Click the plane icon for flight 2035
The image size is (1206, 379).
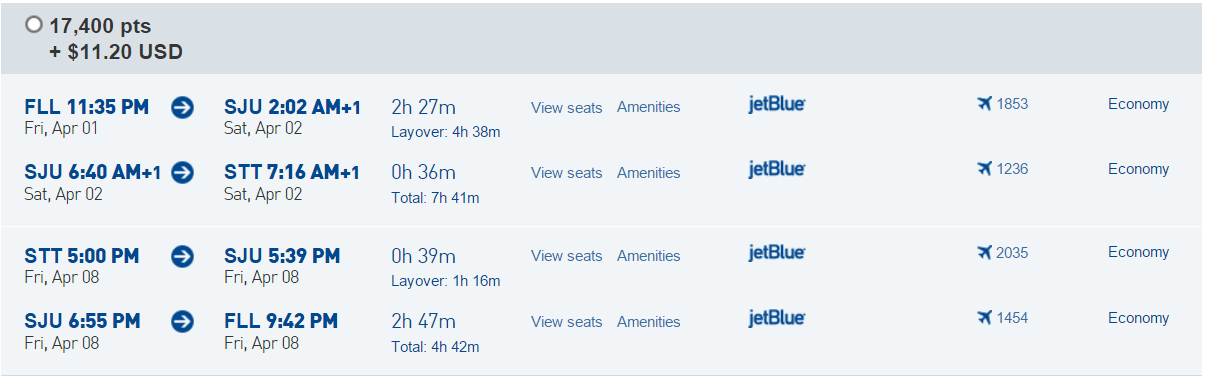pos(984,252)
